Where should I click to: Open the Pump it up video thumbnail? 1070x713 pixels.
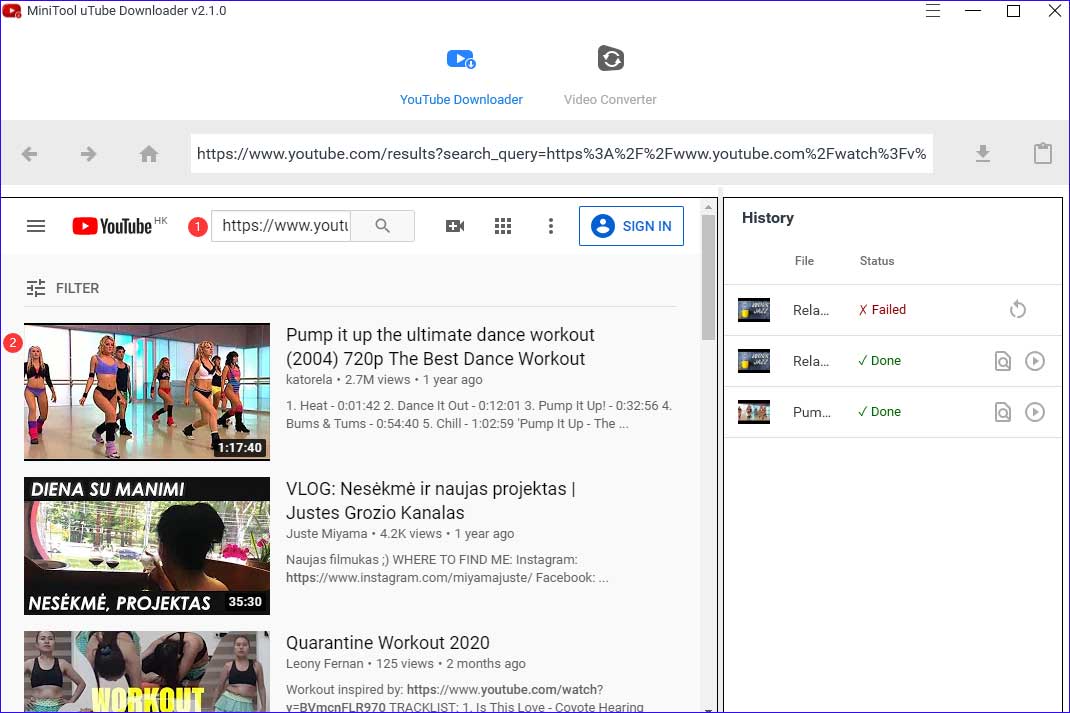pyautogui.click(x=147, y=392)
